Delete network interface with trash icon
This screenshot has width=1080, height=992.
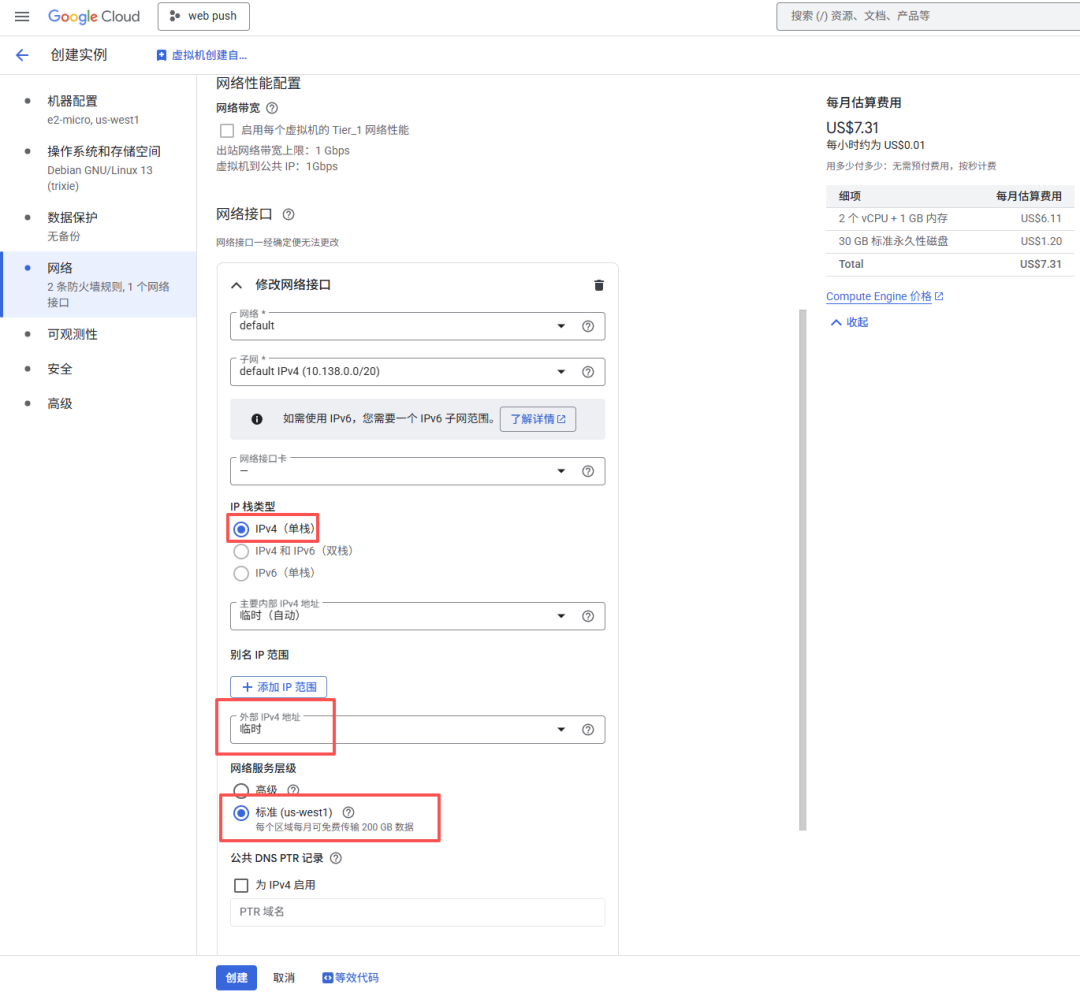click(599, 285)
